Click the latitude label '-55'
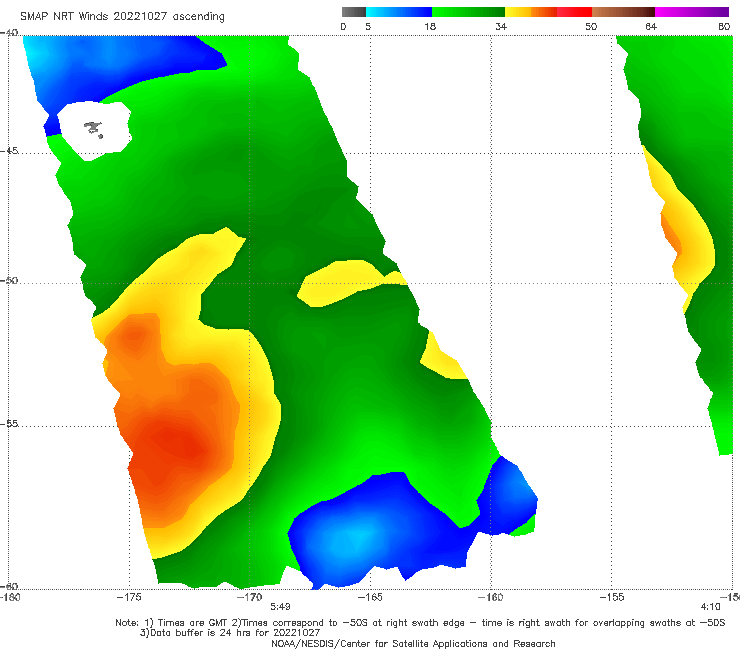Viewport: 740px width, 650px height. tap(9, 424)
